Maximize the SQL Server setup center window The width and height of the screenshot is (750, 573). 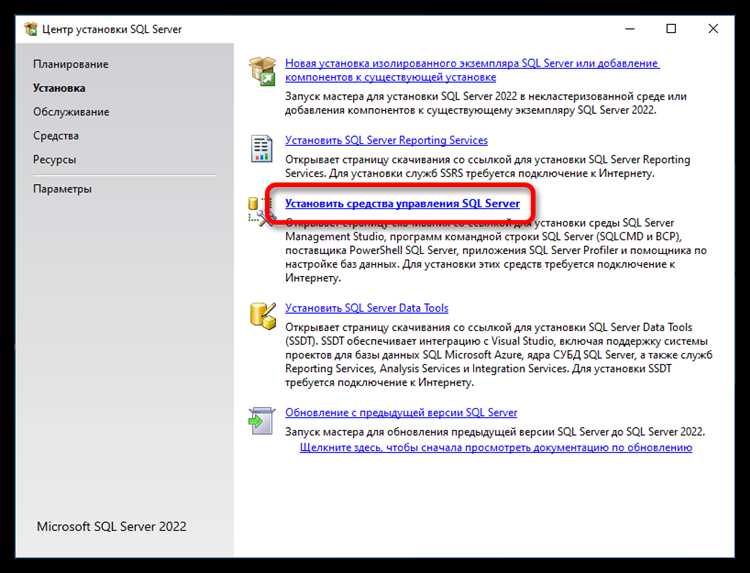coord(672,29)
